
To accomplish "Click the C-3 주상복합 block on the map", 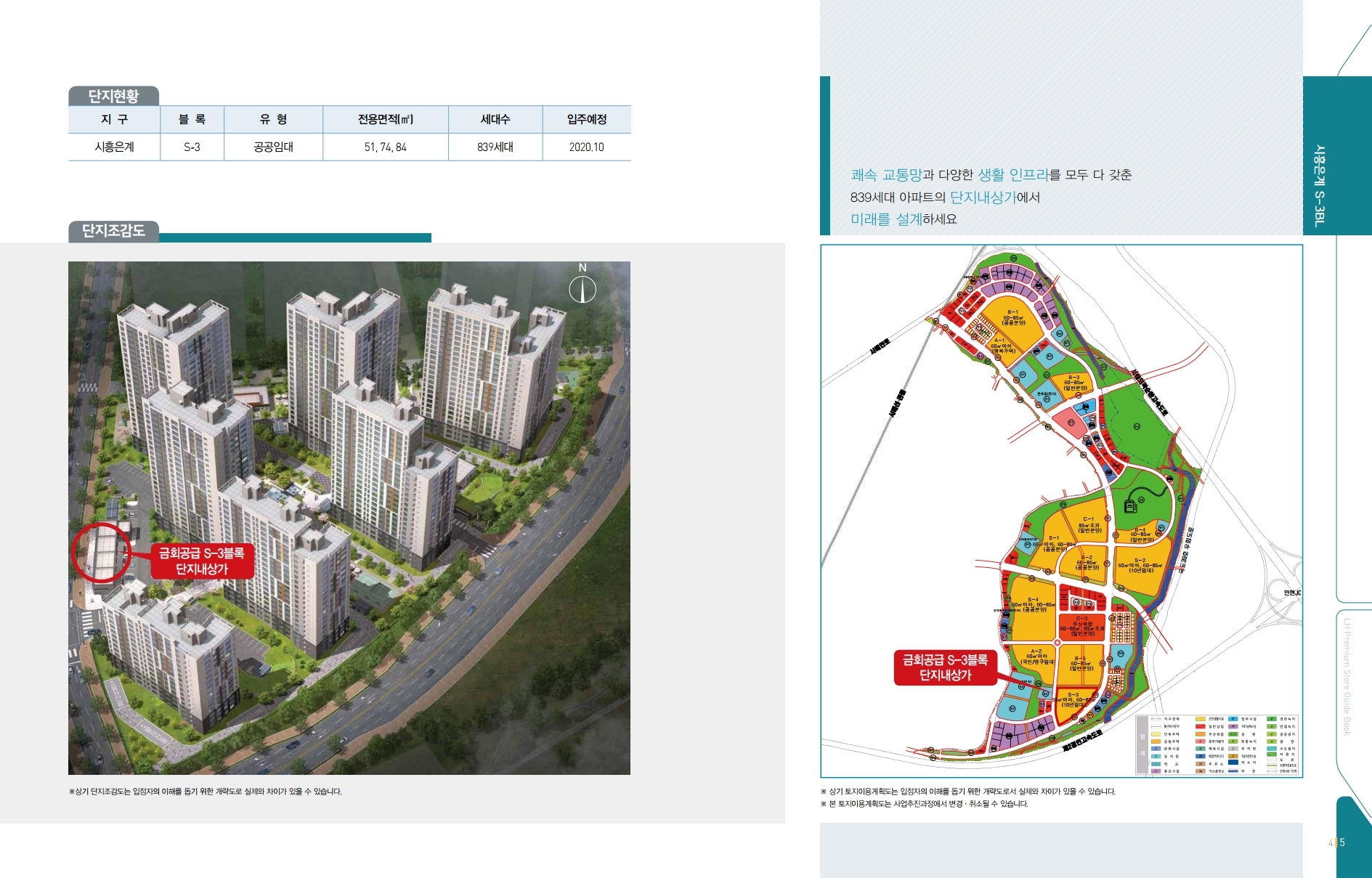I will [1081, 626].
